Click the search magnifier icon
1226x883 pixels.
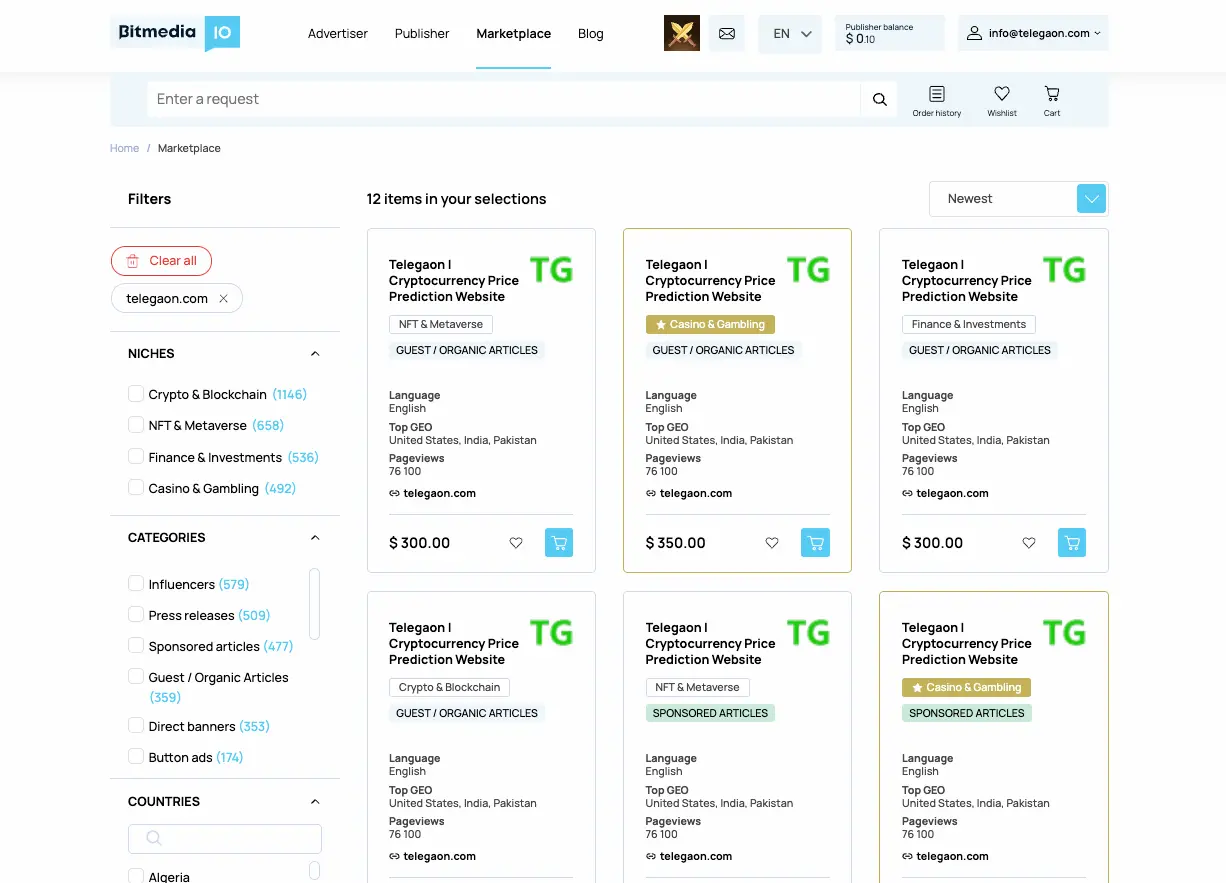pos(880,99)
